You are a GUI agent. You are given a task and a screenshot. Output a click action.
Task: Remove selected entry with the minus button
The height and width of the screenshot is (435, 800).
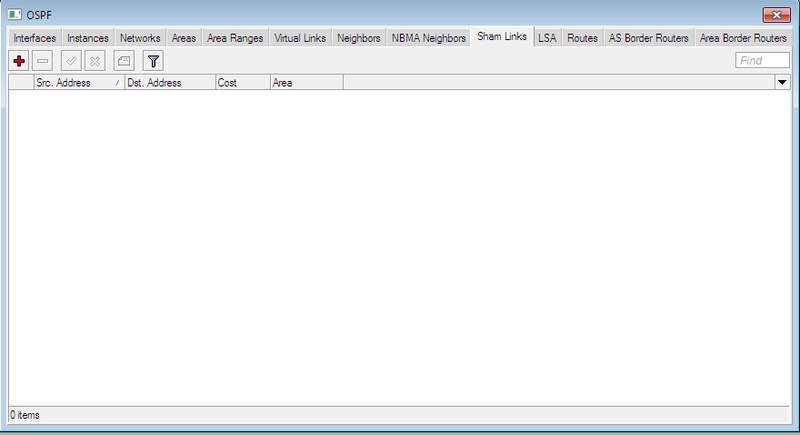(42, 61)
